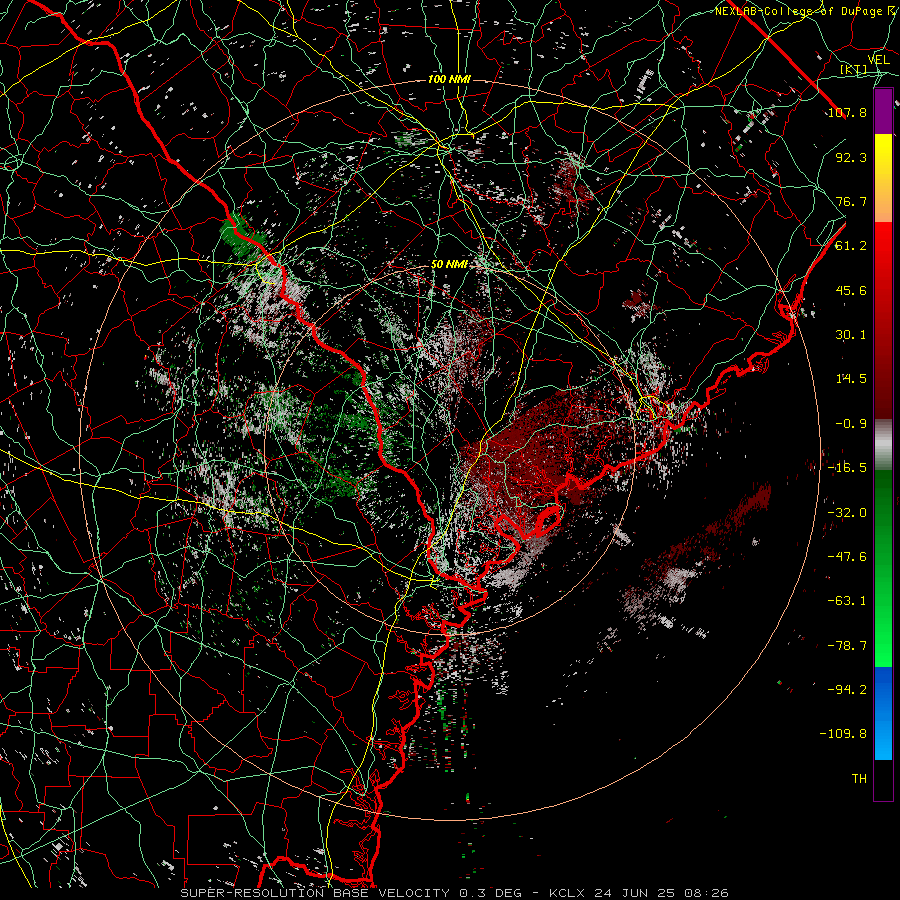Click the -16.5 velocity scale value
This screenshot has width=900, height=900.
847,468
